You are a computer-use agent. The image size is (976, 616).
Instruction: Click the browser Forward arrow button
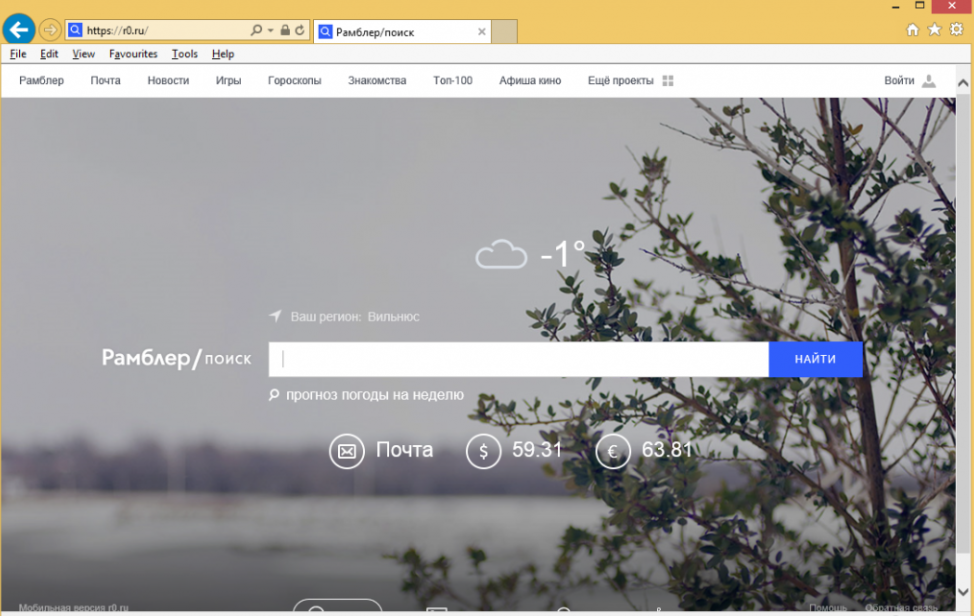pyautogui.click(x=50, y=30)
